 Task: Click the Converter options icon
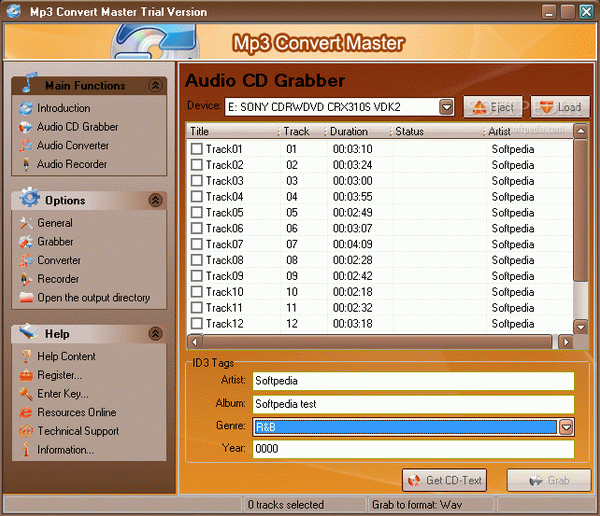point(26,261)
